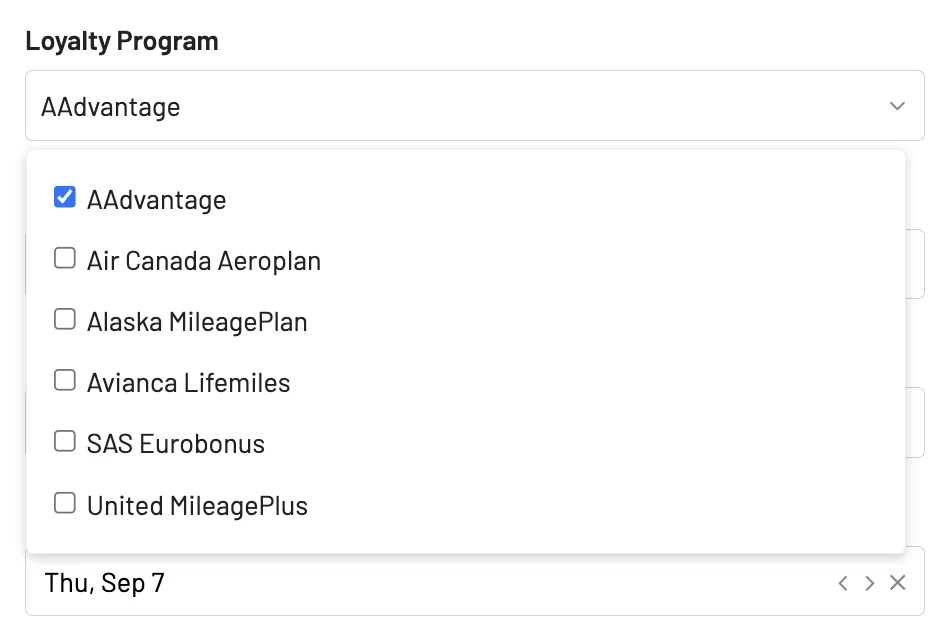Uncheck the AAdvantage checkbox
942x634 pixels.
pyautogui.click(x=65, y=197)
